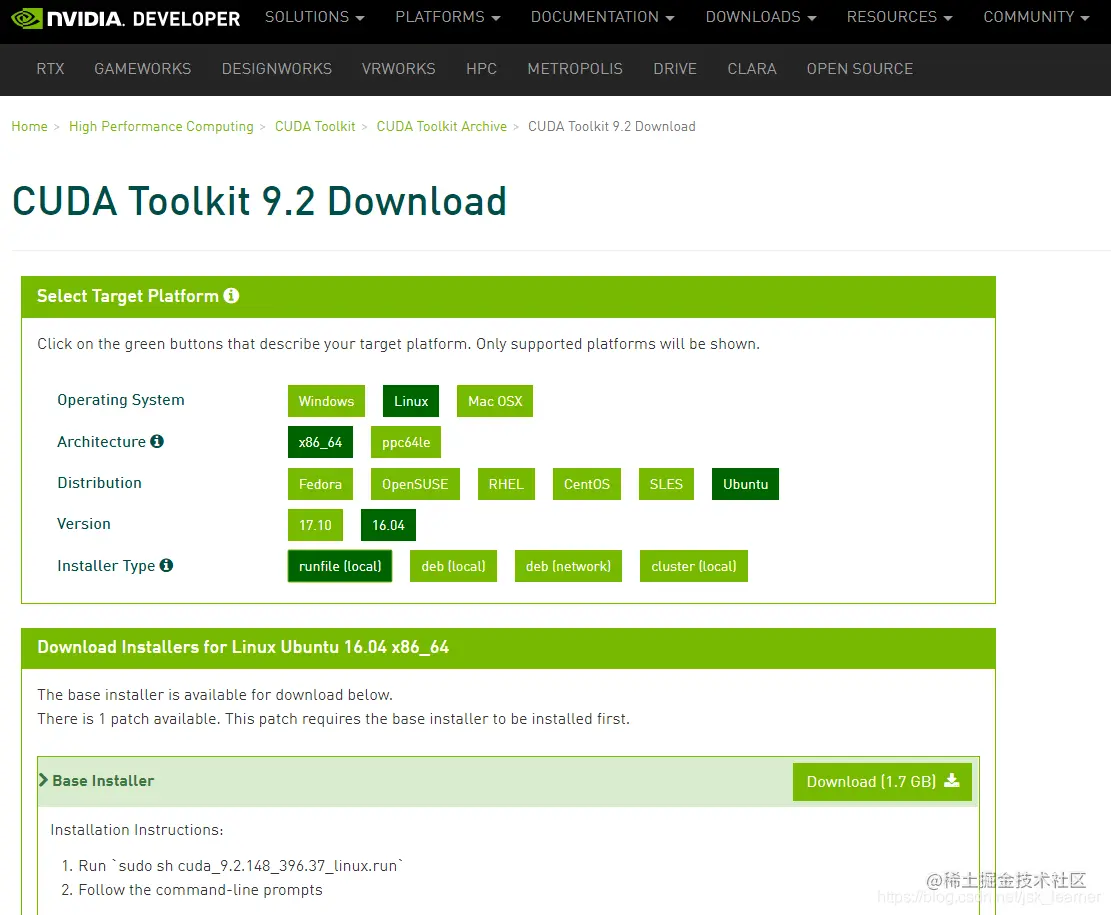Click the Architecture info icon

[157, 441]
